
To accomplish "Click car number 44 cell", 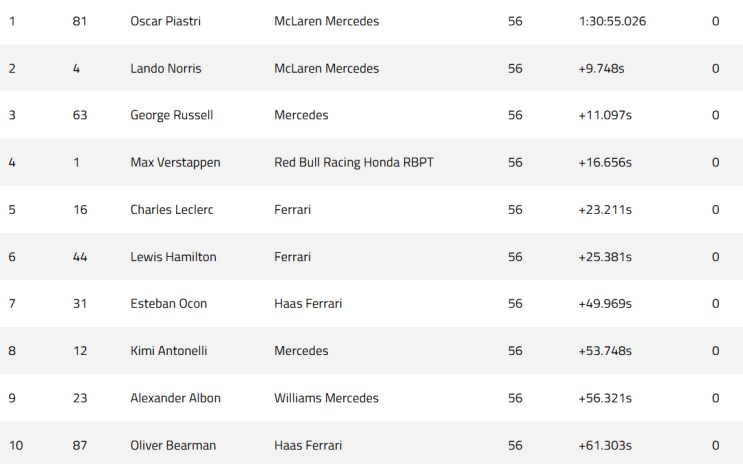I will coord(80,257).
